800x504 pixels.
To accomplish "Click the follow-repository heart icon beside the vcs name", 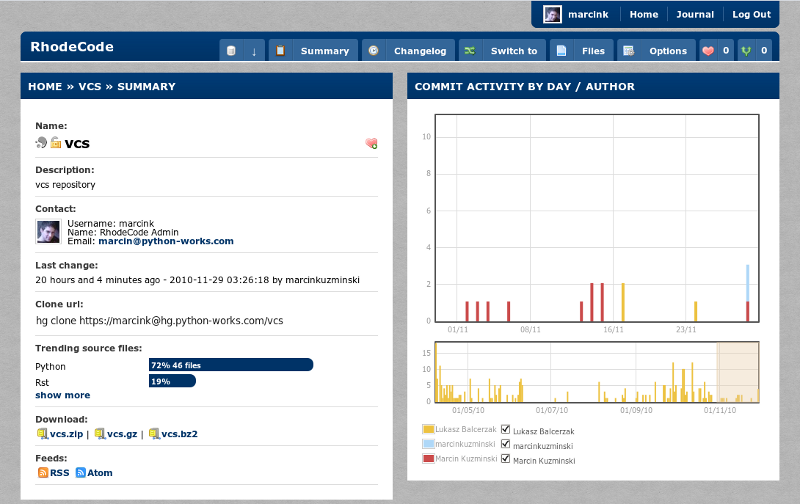I will pyautogui.click(x=371, y=143).
